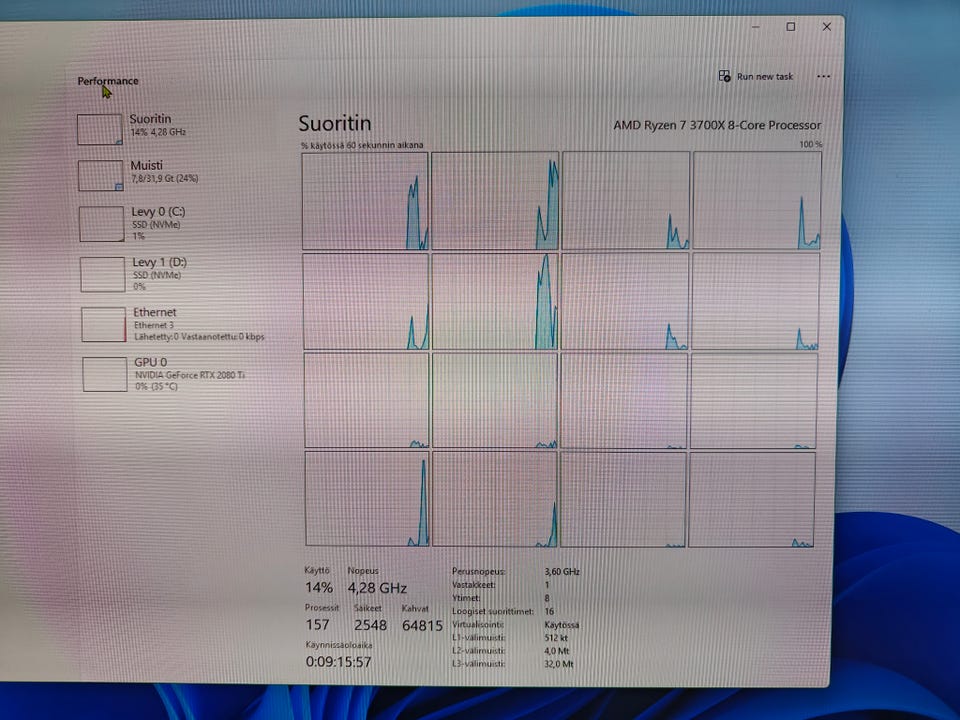Screen dimensions: 960x720
Task: Click AMD Ryzen 7 3700X processor name
Action: tap(717, 125)
